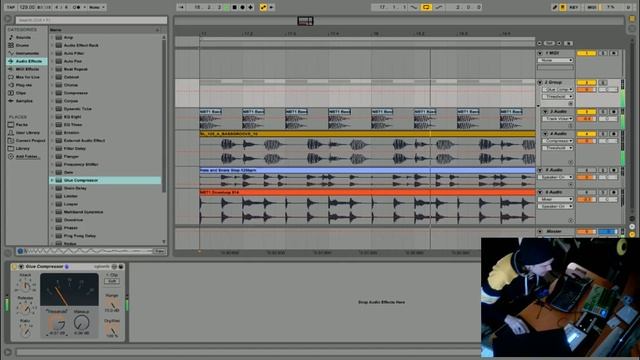Viewport: 640px width, 360px height.
Task: Click the Glue Compressor save preset icon
Action: [121, 267]
